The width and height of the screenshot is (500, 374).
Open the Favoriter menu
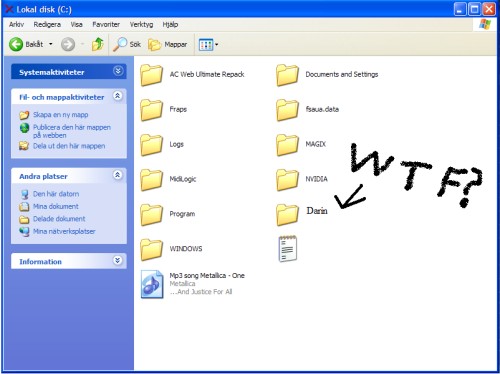point(106,24)
